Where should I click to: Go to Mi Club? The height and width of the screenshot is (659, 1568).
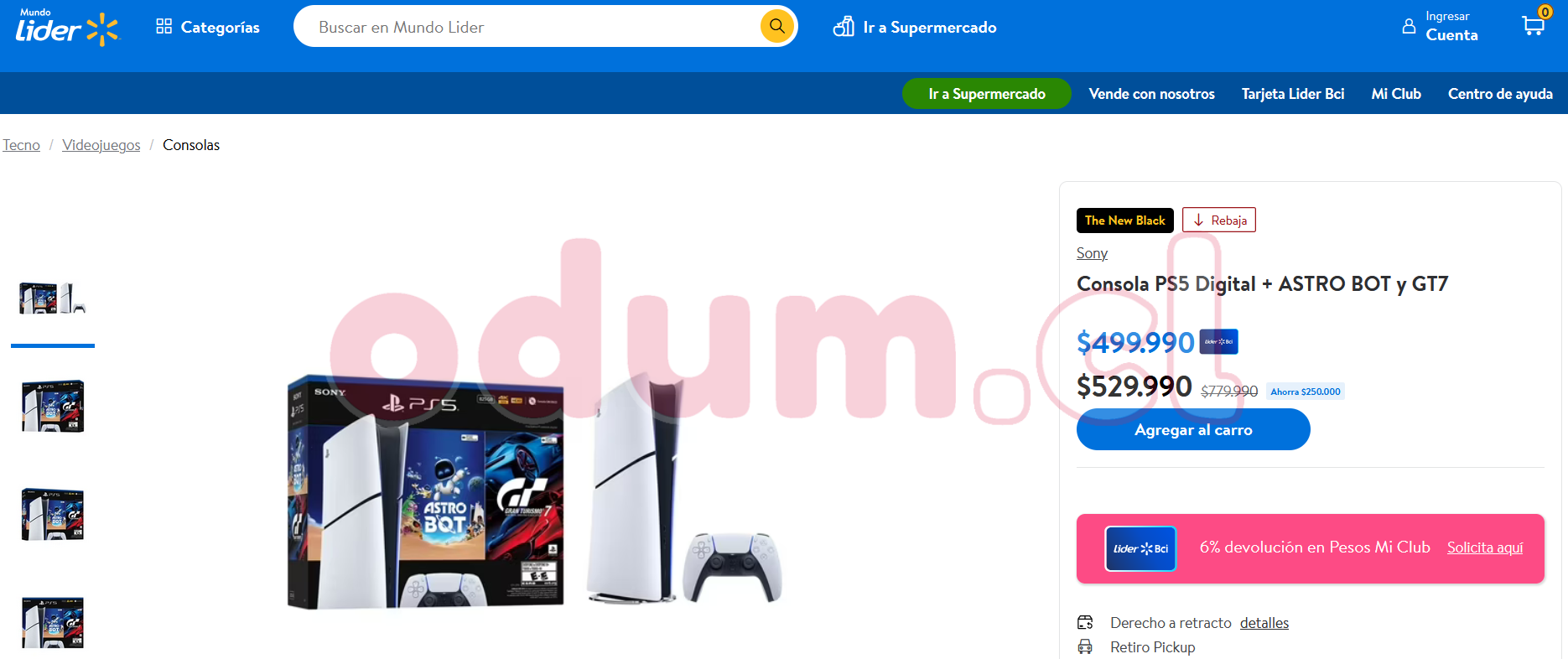click(1396, 94)
